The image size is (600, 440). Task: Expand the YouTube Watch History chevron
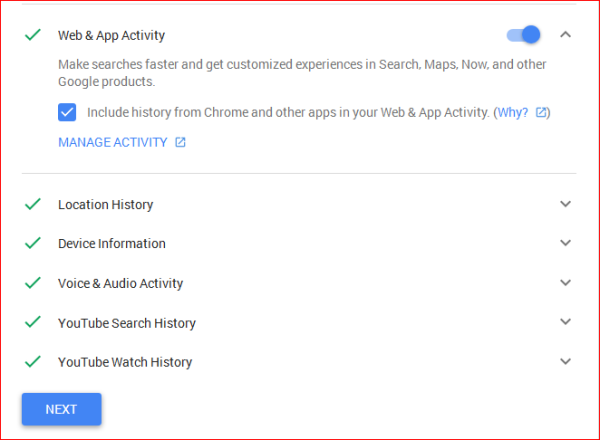pos(565,361)
